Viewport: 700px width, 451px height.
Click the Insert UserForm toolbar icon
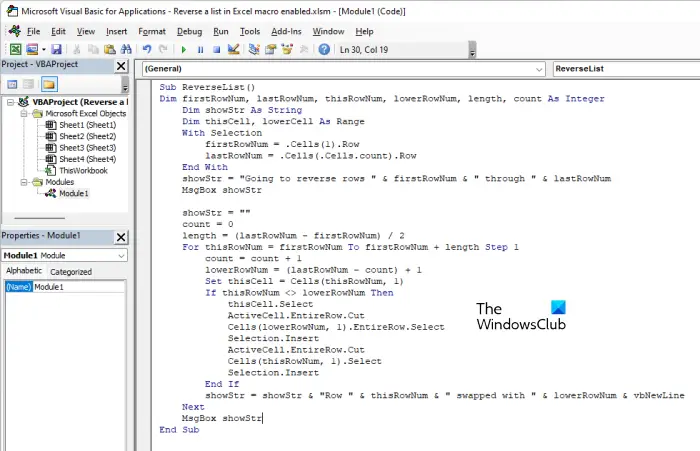(32, 49)
